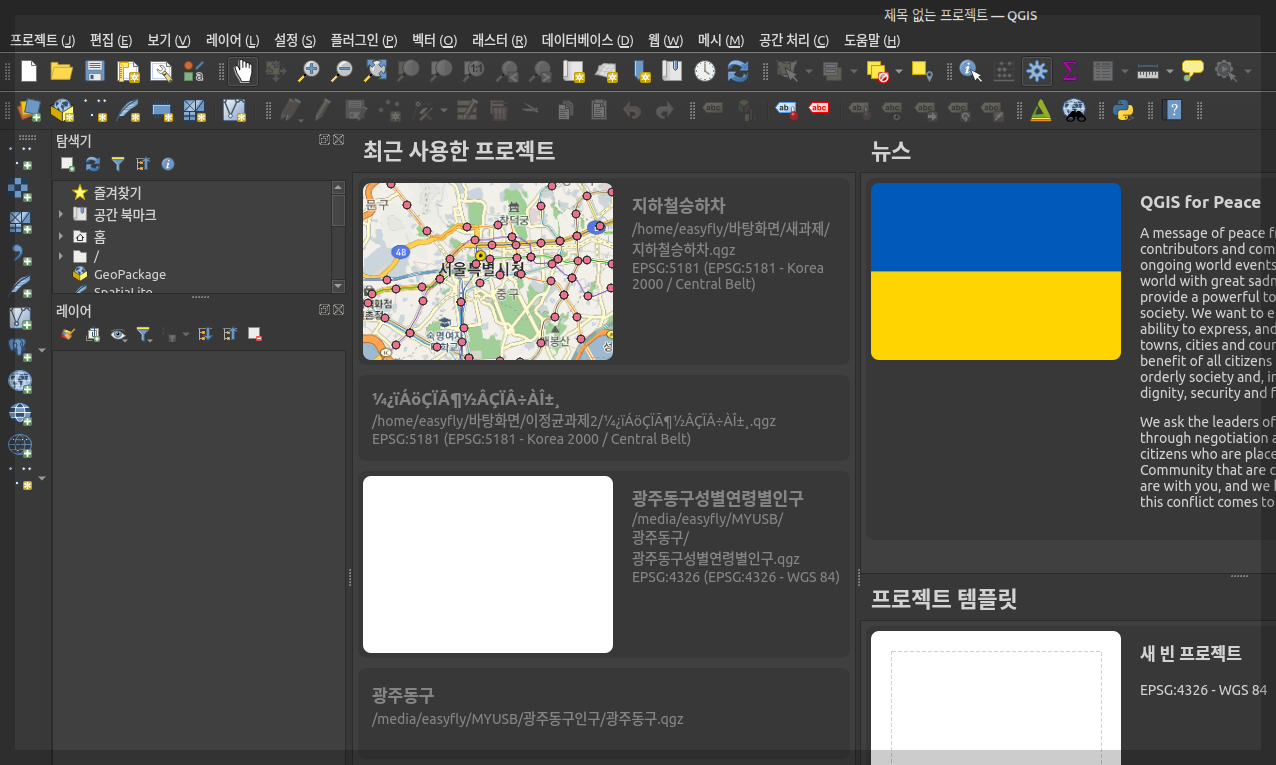1276x765 pixels.
Task: Open the Python Console icon
Action: tap(1123, 109)
